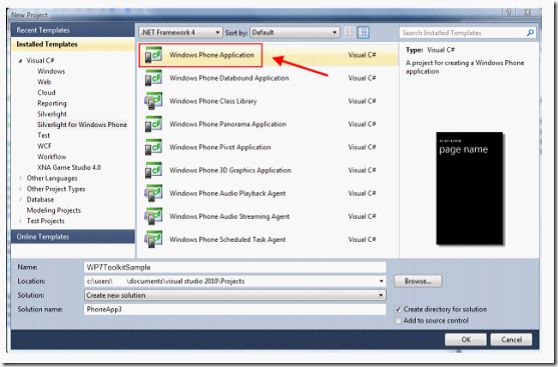Select 'Windows Phone 3D Graphics Application' text
This screenshot has height=367, width=558.
pos(230,171)
